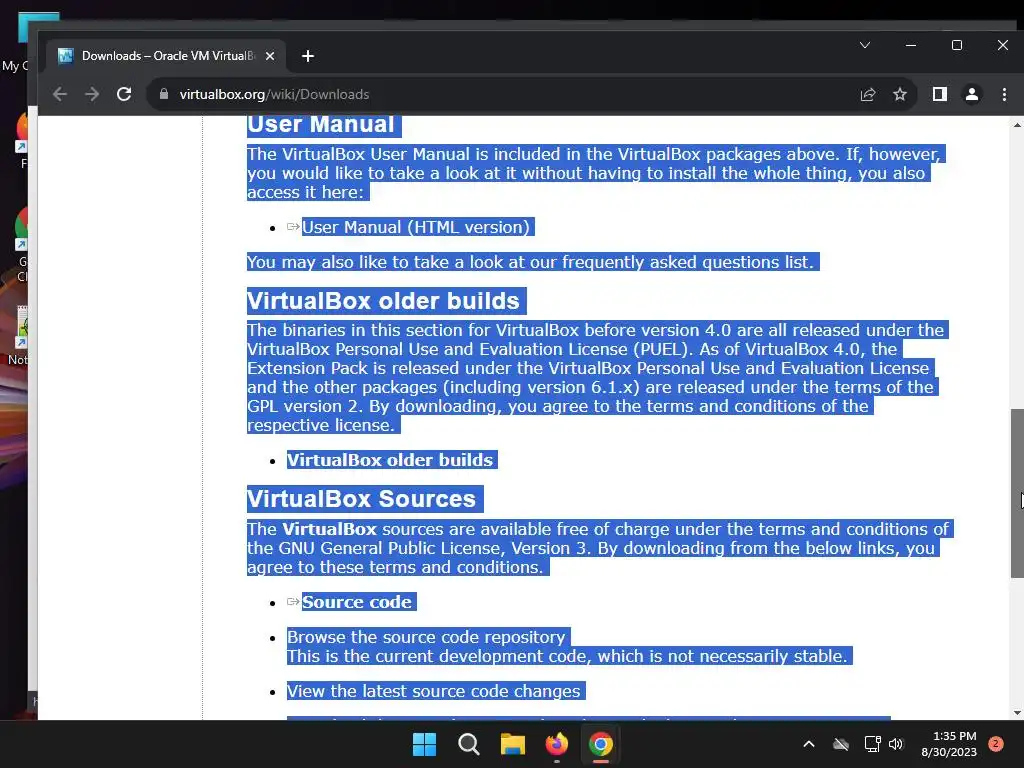The height and width of the screenshot is (768, 1024).
Task: Open a new tab with plus button
Action: coord(308,56)
